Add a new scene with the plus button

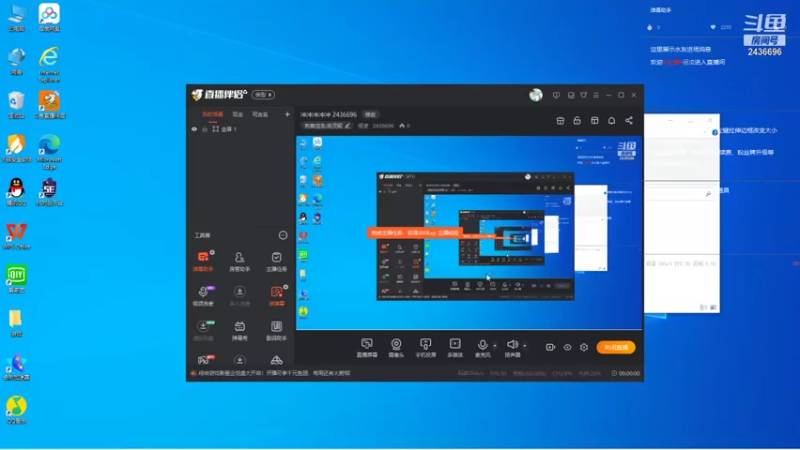(287, 114)
